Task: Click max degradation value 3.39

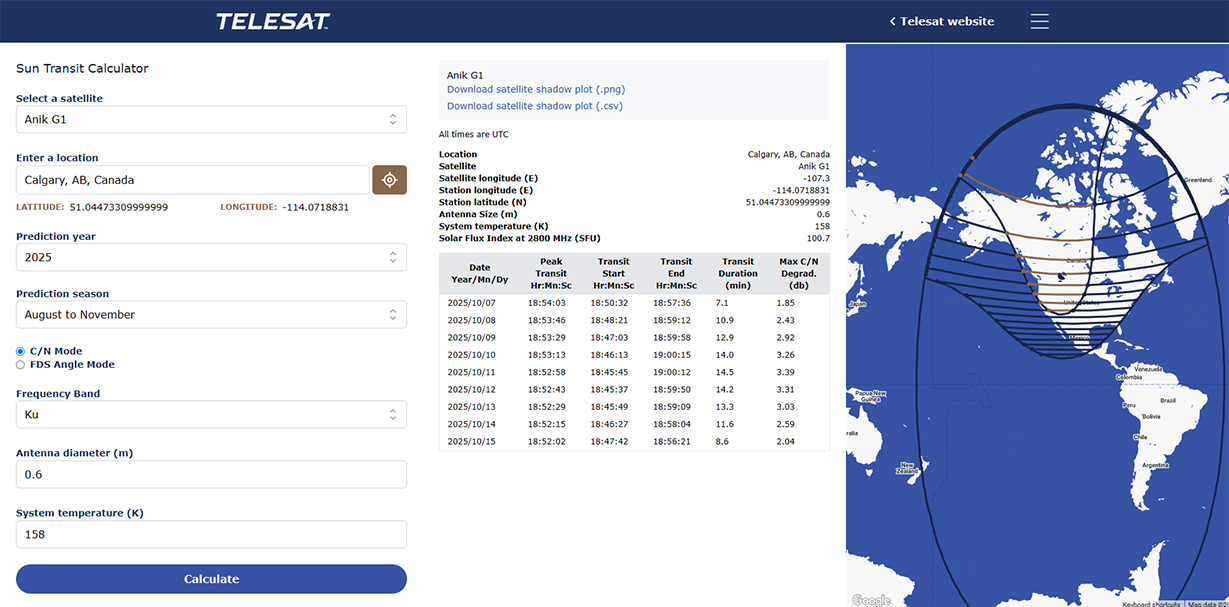Action: click(x=786, y=372)
